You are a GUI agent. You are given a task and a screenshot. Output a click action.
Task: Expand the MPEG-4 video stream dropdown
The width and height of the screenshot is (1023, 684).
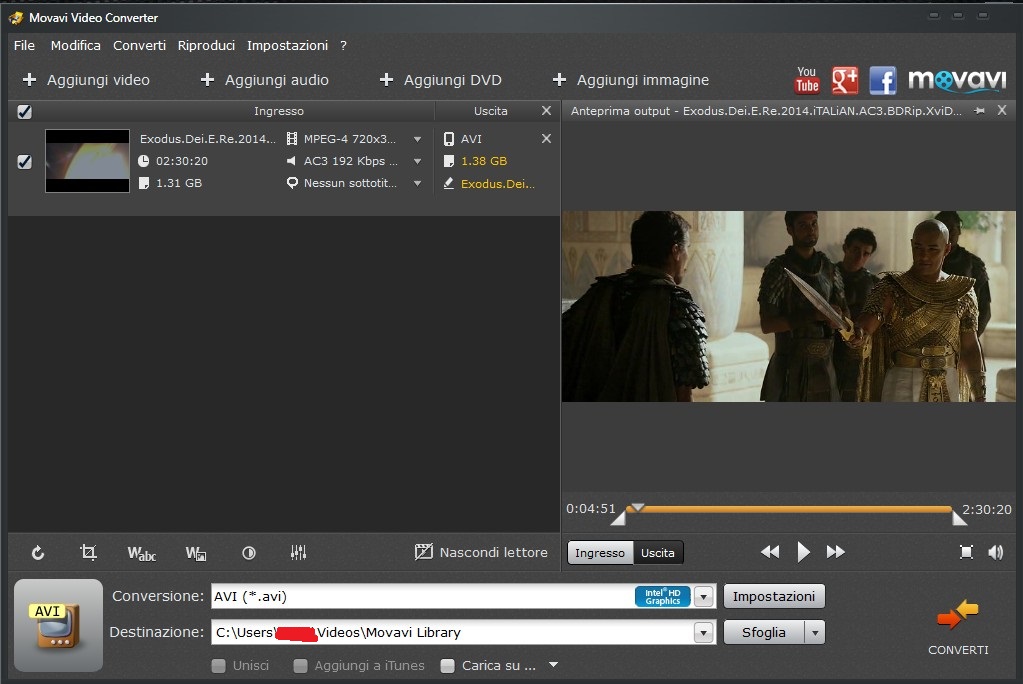tap(418, 139)
